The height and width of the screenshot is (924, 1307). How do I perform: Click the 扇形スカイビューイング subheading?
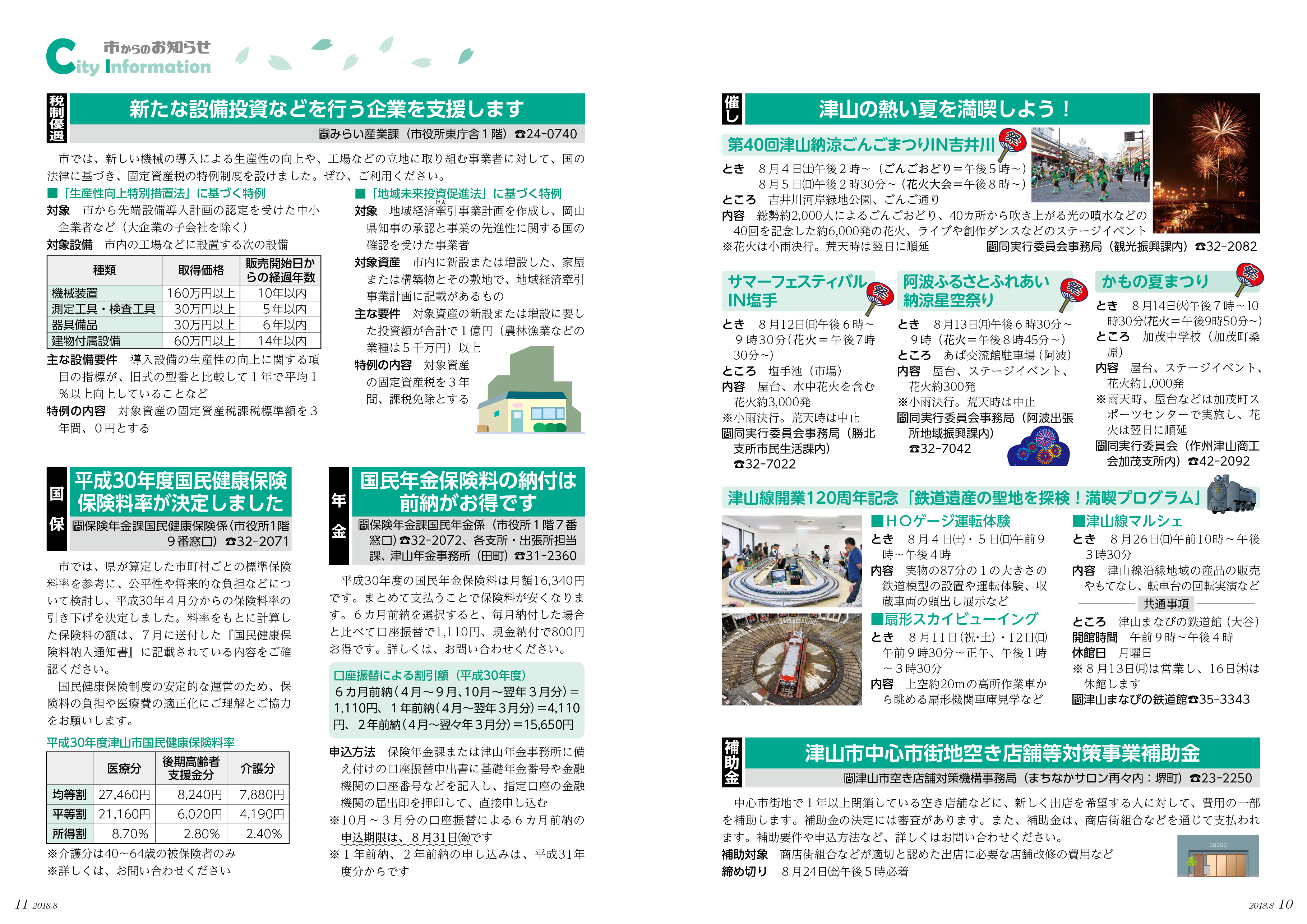coord(955,619)
